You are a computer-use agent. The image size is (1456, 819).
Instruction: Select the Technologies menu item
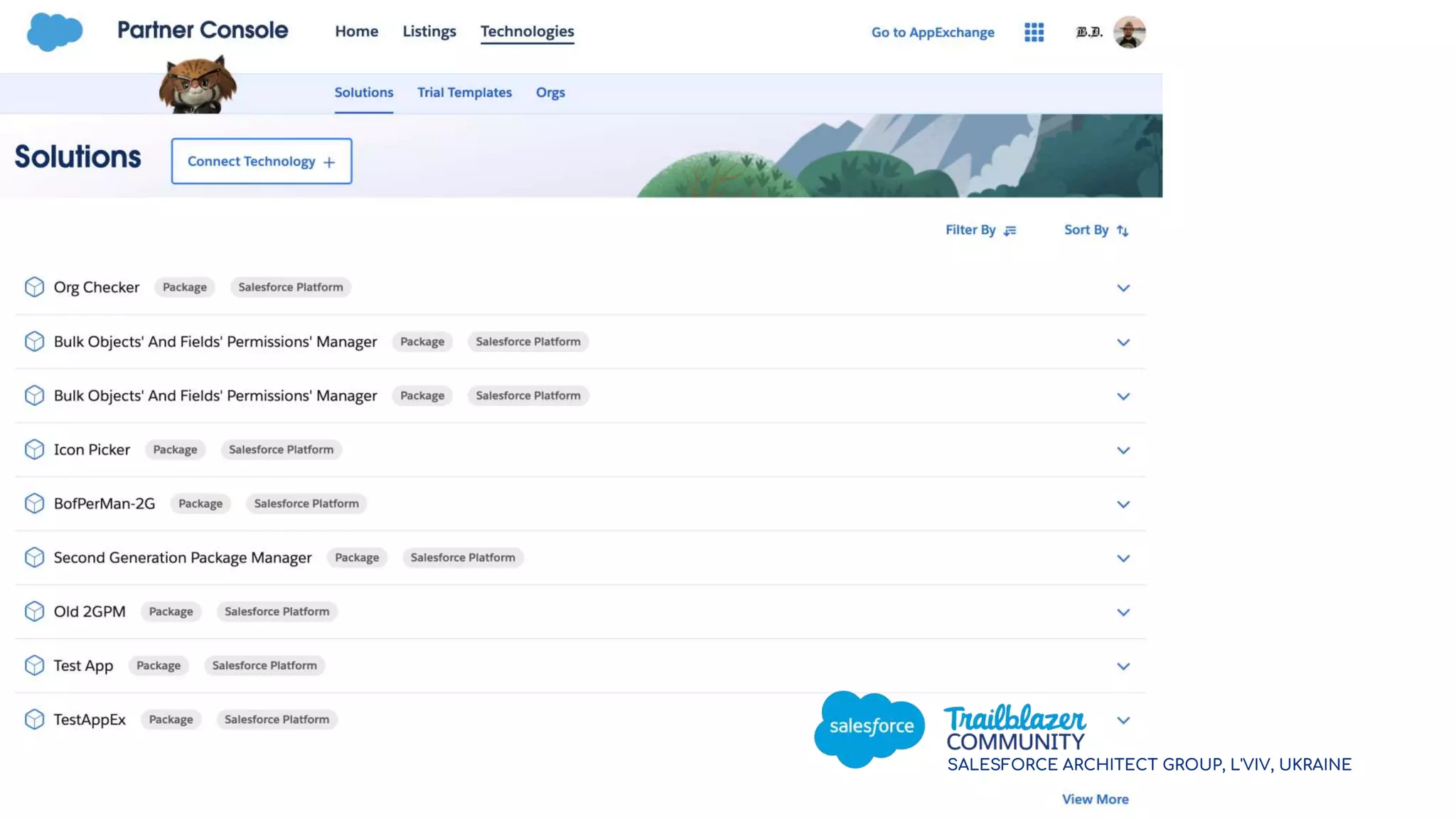(527, 31)
